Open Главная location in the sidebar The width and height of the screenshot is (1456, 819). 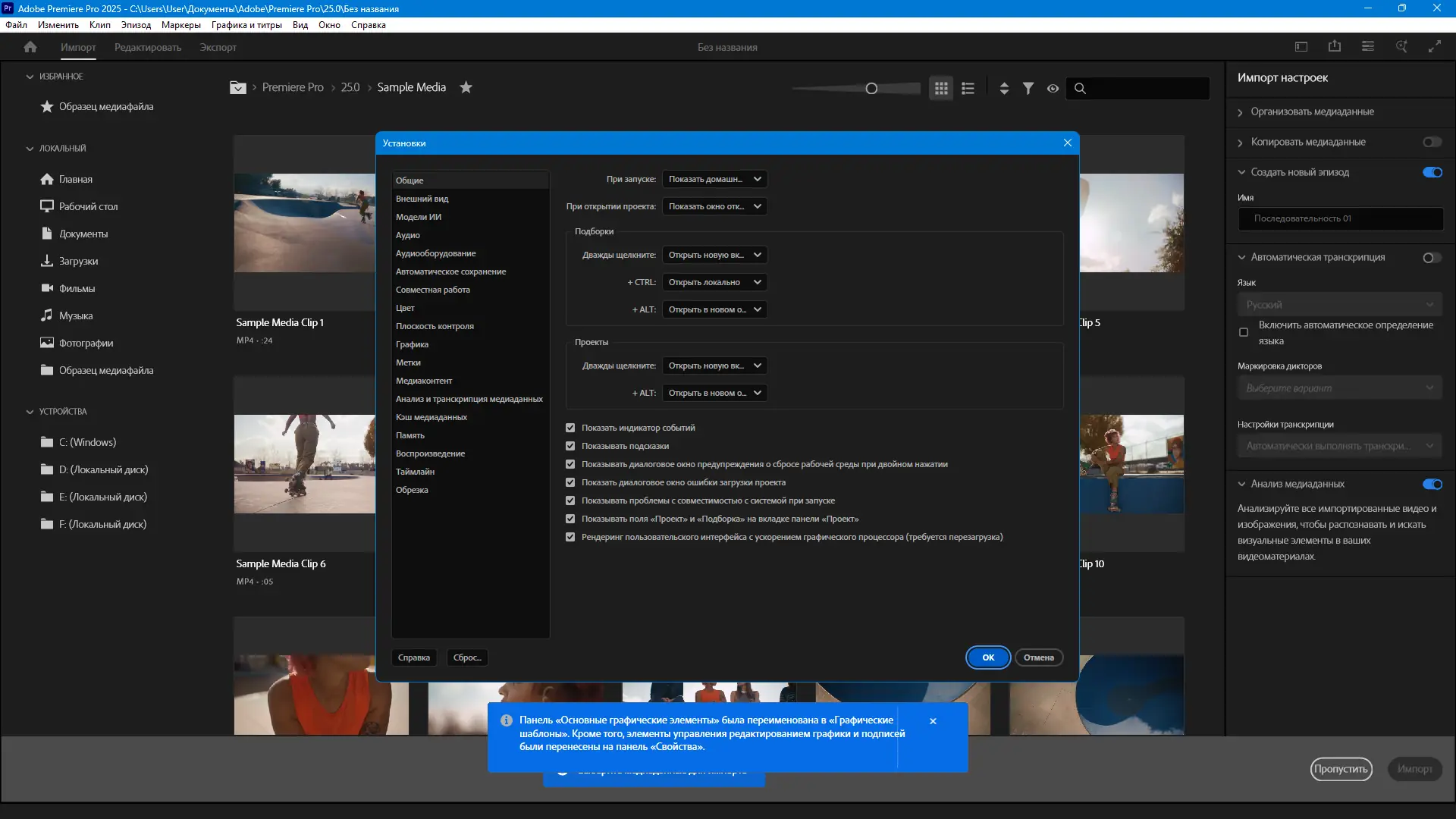[x=76, y=179]
